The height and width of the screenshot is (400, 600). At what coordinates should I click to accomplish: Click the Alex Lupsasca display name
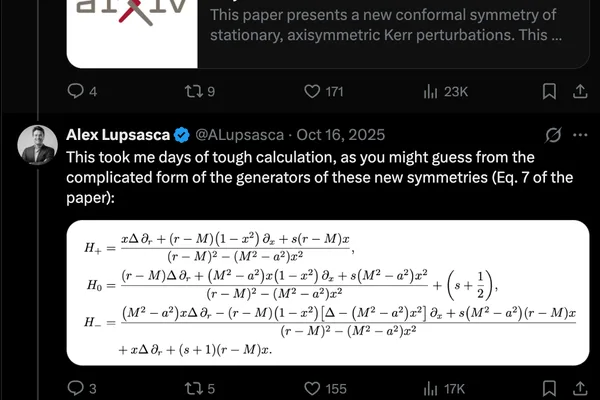(118, 135)
